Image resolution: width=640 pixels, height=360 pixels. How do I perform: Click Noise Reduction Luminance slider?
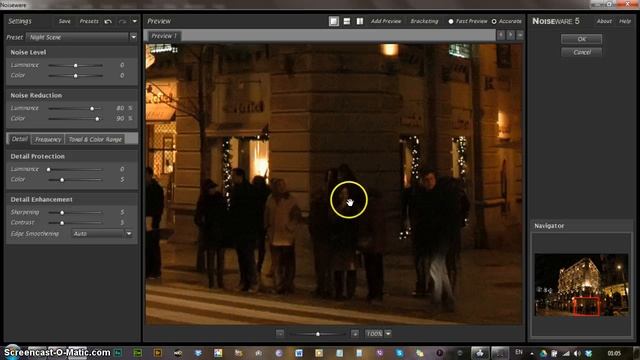75,108
